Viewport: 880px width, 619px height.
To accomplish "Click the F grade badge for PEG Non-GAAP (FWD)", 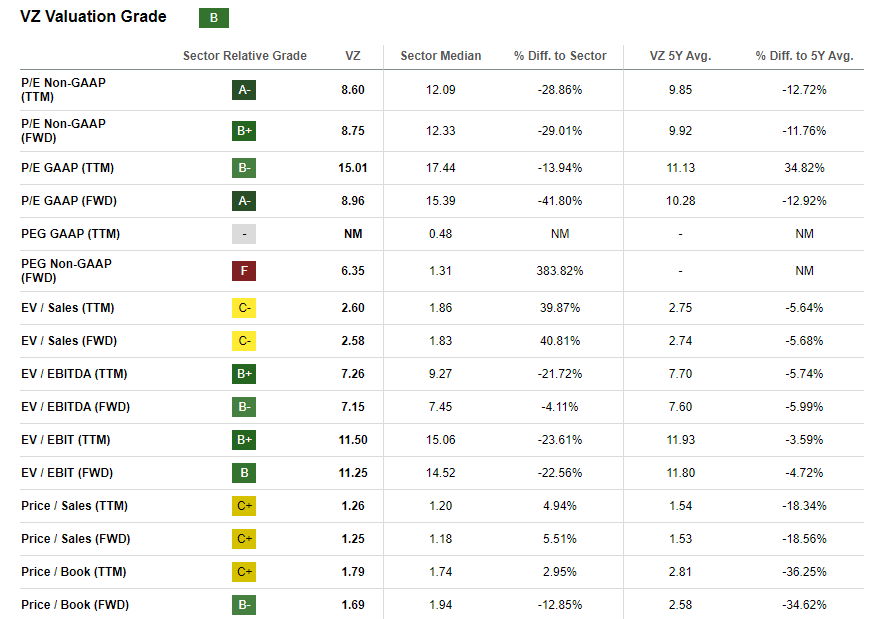I will 244,270.
